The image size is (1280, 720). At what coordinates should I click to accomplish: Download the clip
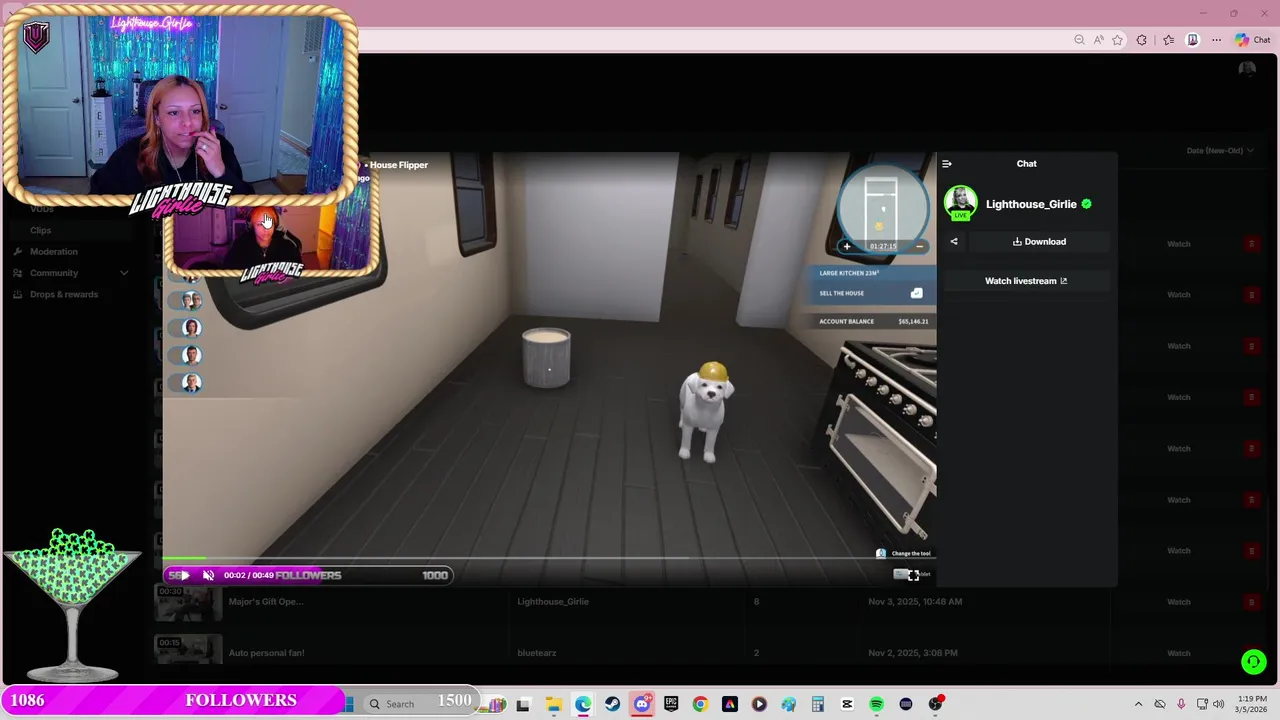tap(1039, 241)
